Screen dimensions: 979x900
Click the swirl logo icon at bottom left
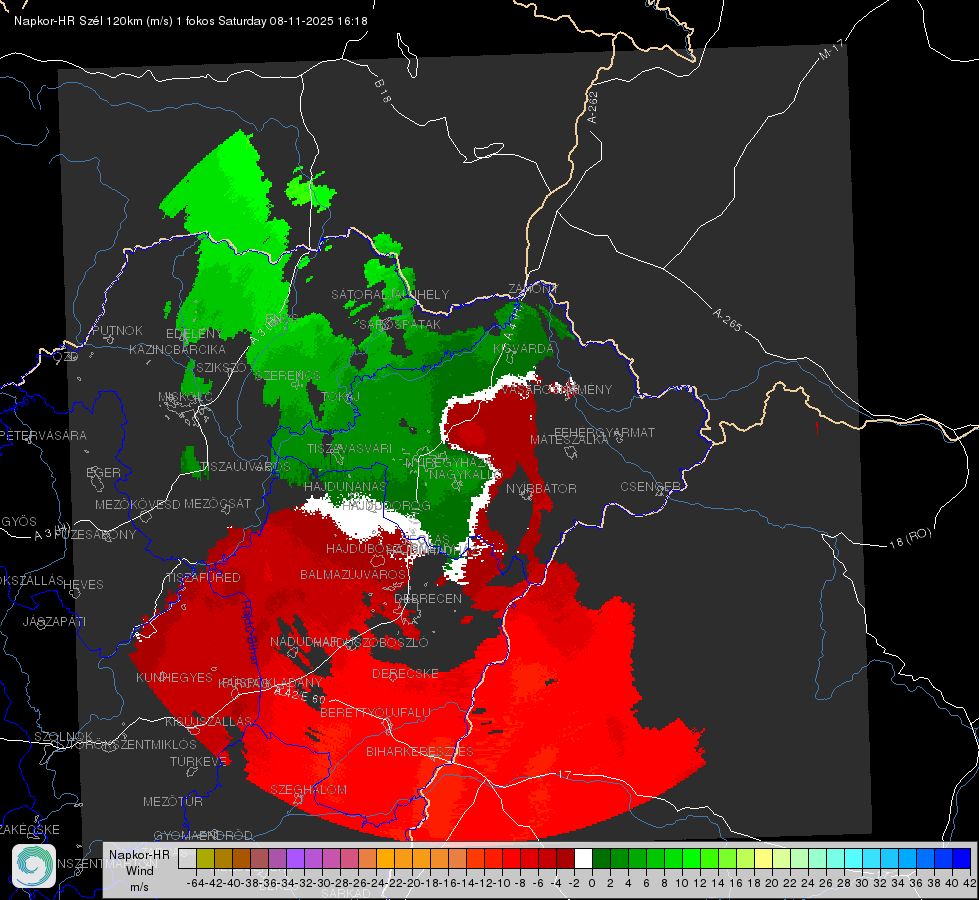[34, 866]
